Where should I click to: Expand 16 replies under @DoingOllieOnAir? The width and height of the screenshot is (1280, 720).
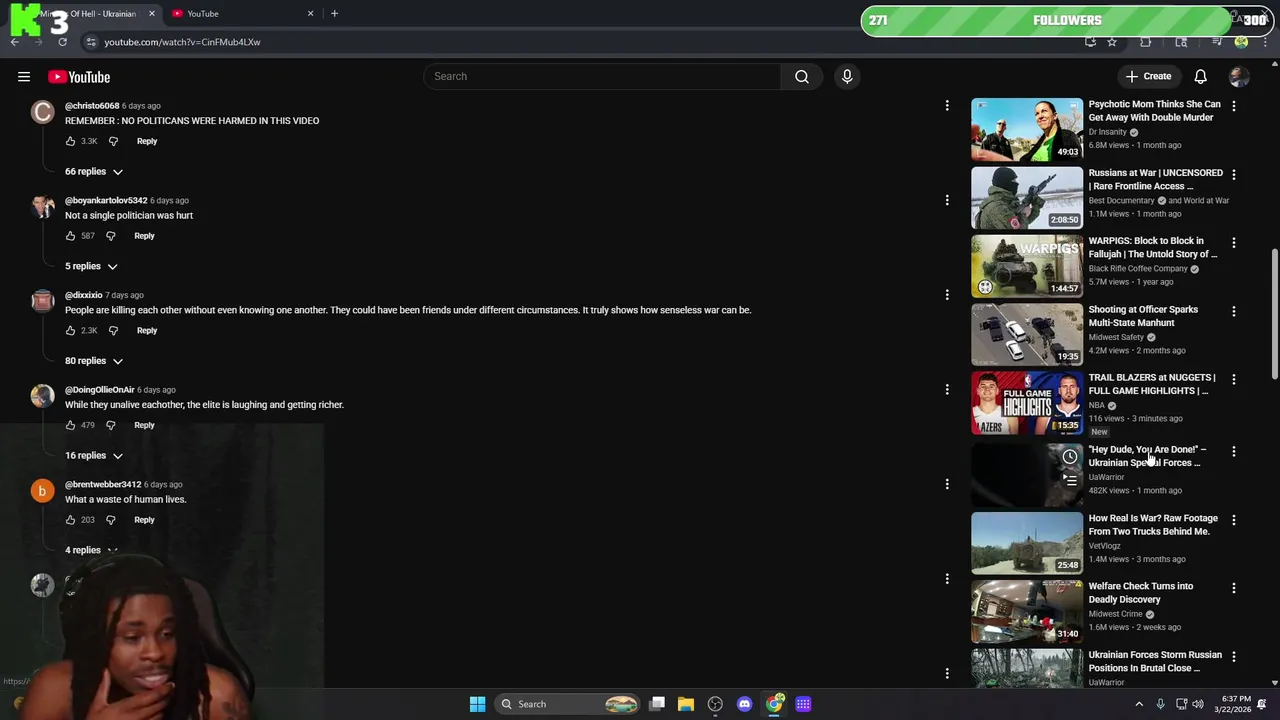(94, 456)
